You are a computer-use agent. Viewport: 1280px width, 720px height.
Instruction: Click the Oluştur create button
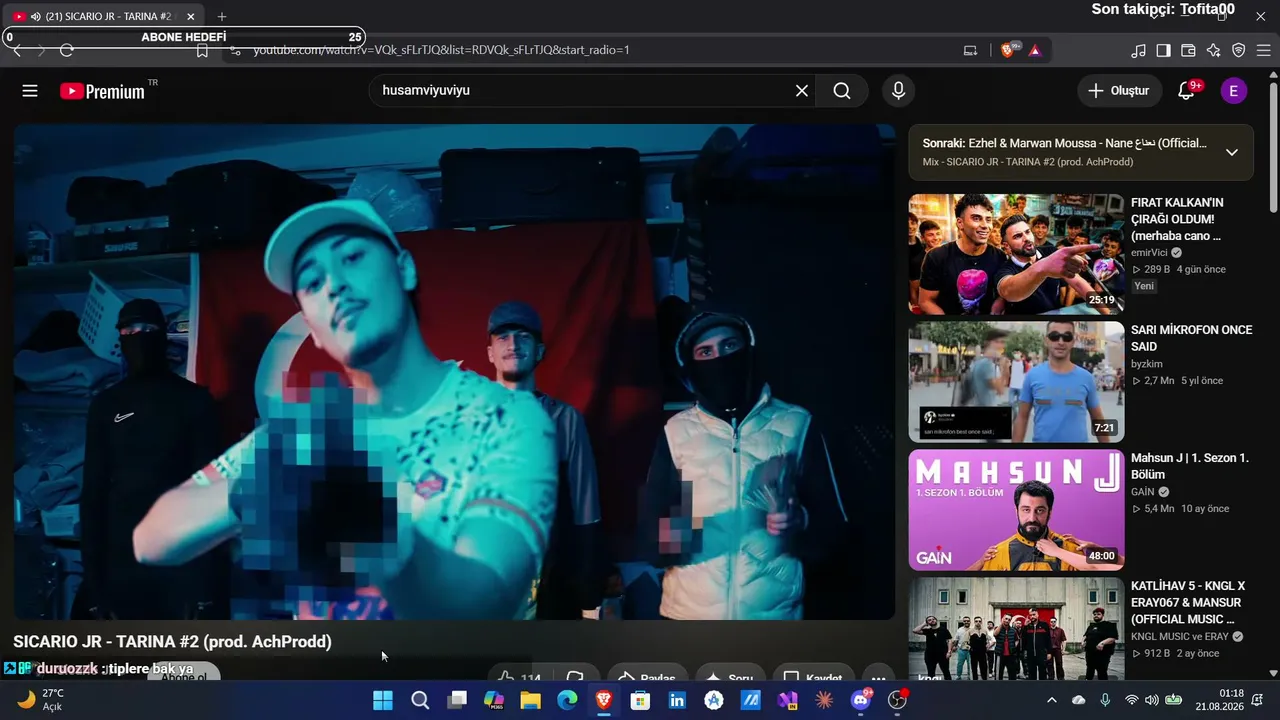coord(1119,91)
